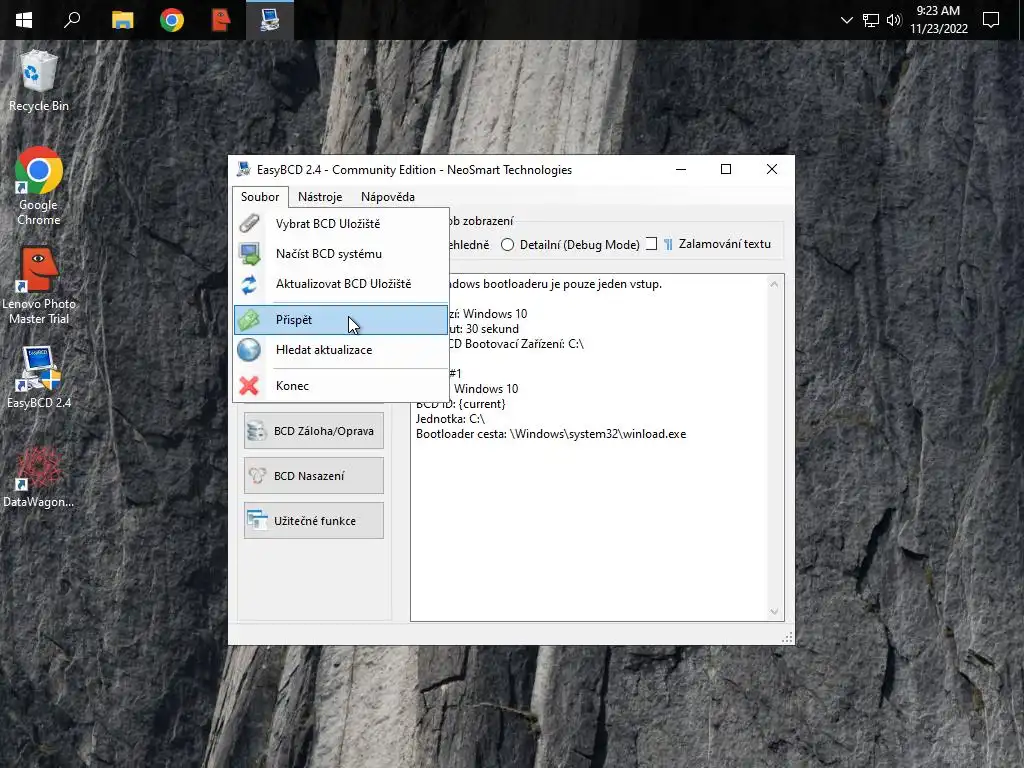Click the pilcrow icon next to Zalamování textu
The width and height of the screenshot is (1024, 768).
point(668,244)
